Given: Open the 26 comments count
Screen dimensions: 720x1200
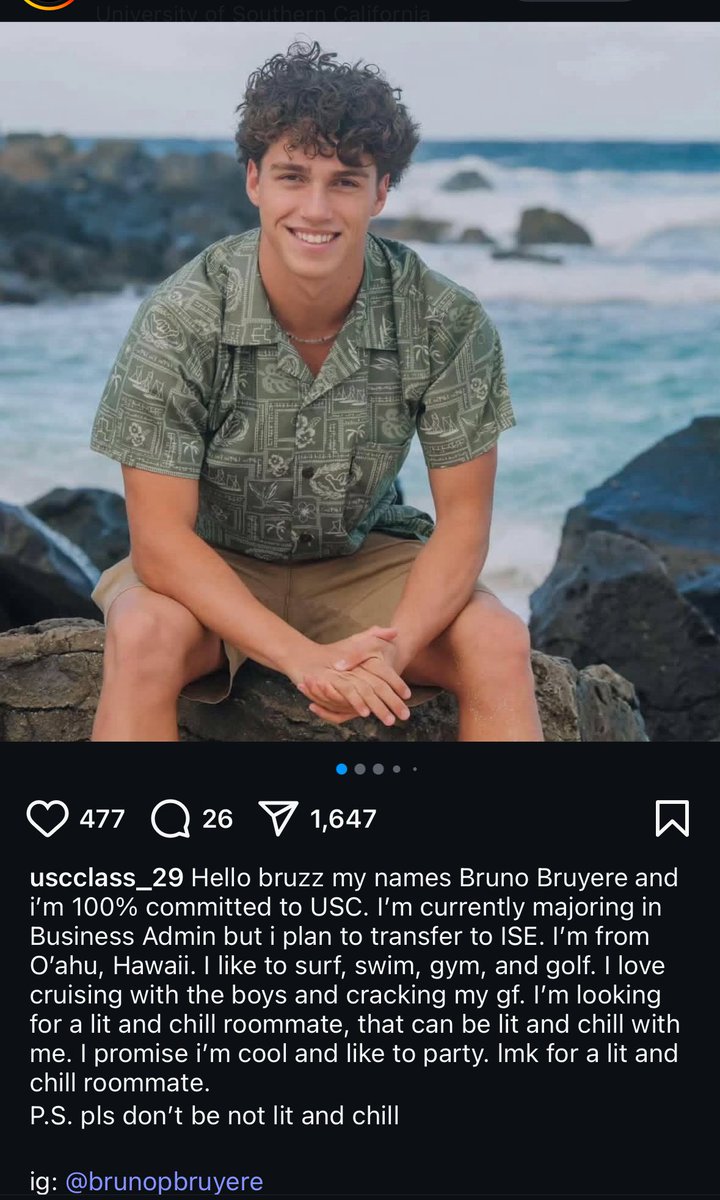Looking at the screenshot, I should tap(217, 819).
